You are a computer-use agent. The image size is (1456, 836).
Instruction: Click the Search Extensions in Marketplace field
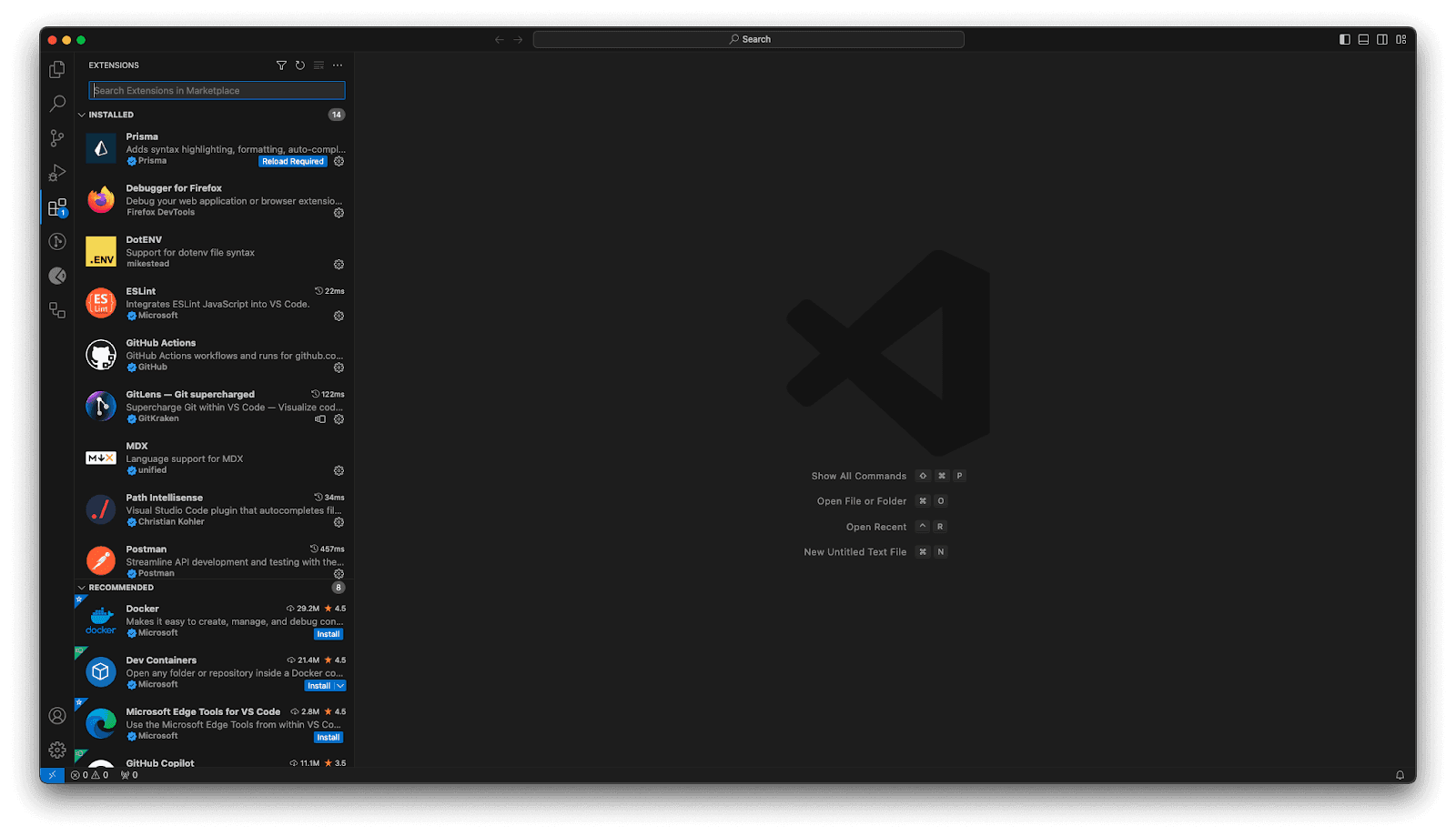[217, 90]
